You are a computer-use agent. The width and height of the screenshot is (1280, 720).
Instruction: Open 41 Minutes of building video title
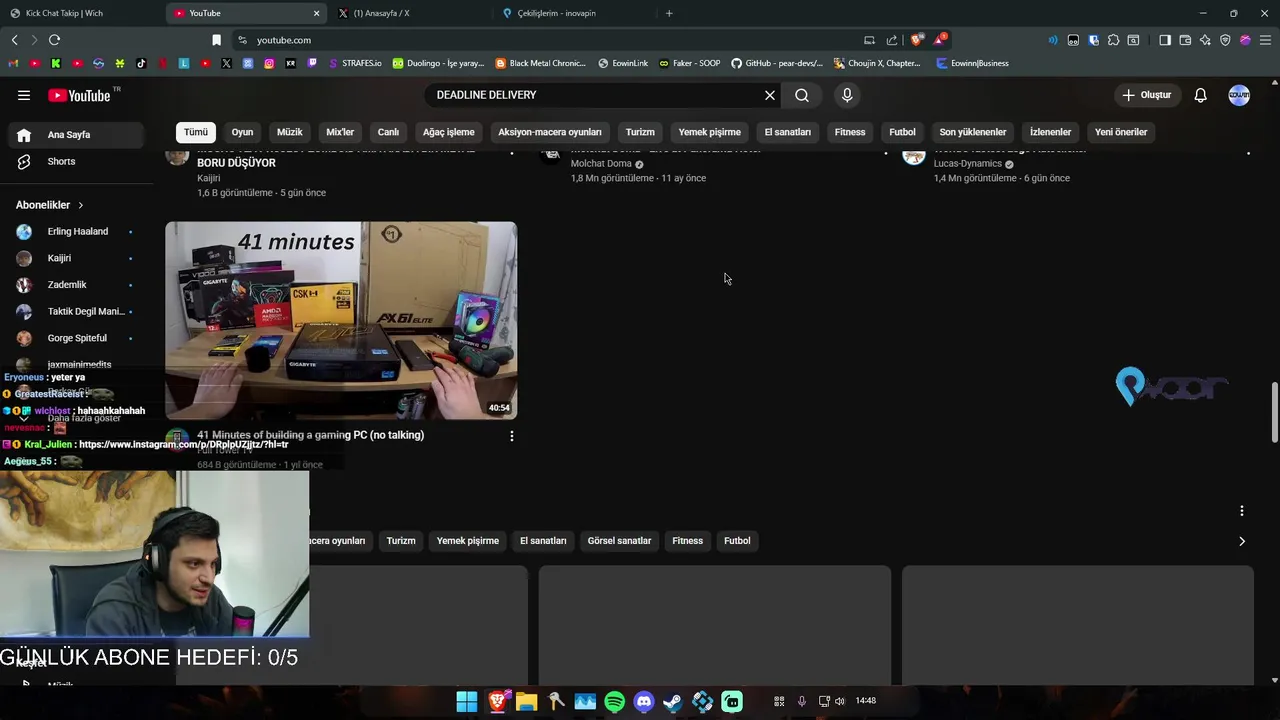(310, 435)
